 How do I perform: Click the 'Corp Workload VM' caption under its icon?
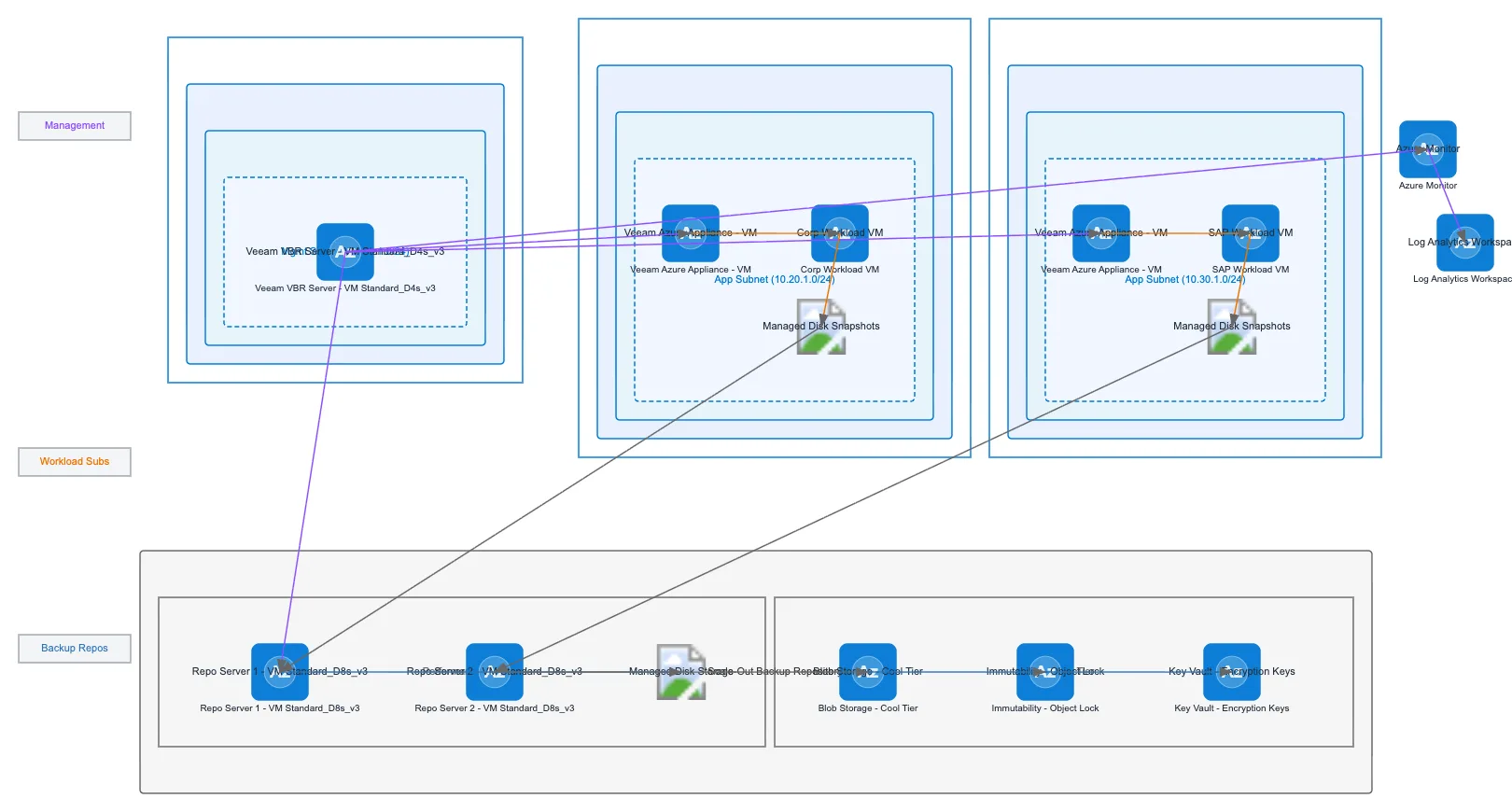pyautogui.click(x=840, y=270)
